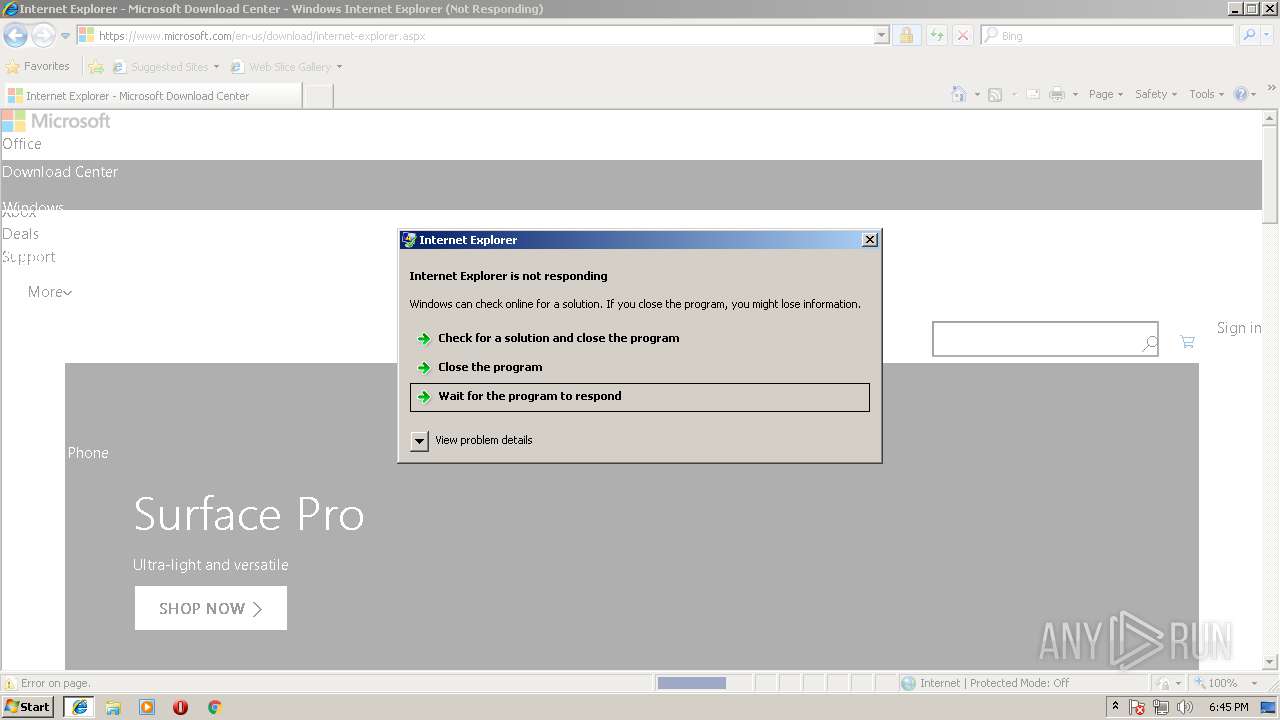Click the 6:45 PM taskbar clock
The height and width of the screenshot is (720, 1280).
click(x=1229, y=707)
